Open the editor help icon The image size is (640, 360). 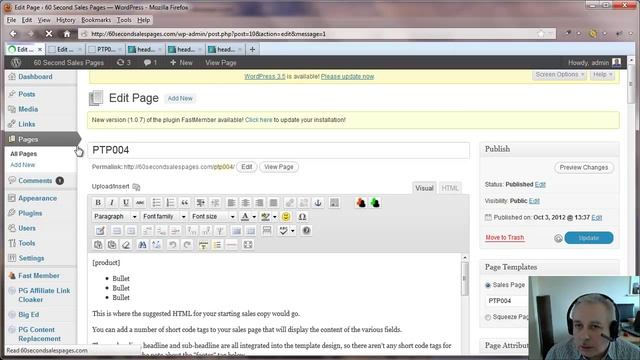click(306, 231)
